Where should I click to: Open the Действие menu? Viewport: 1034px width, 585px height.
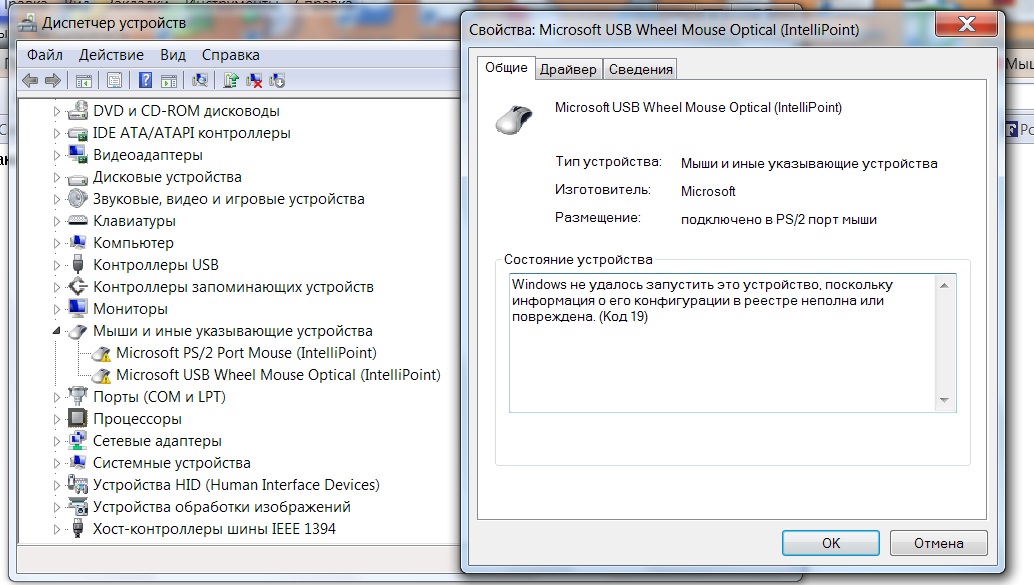pyautogui.click(x=111, y=55)
